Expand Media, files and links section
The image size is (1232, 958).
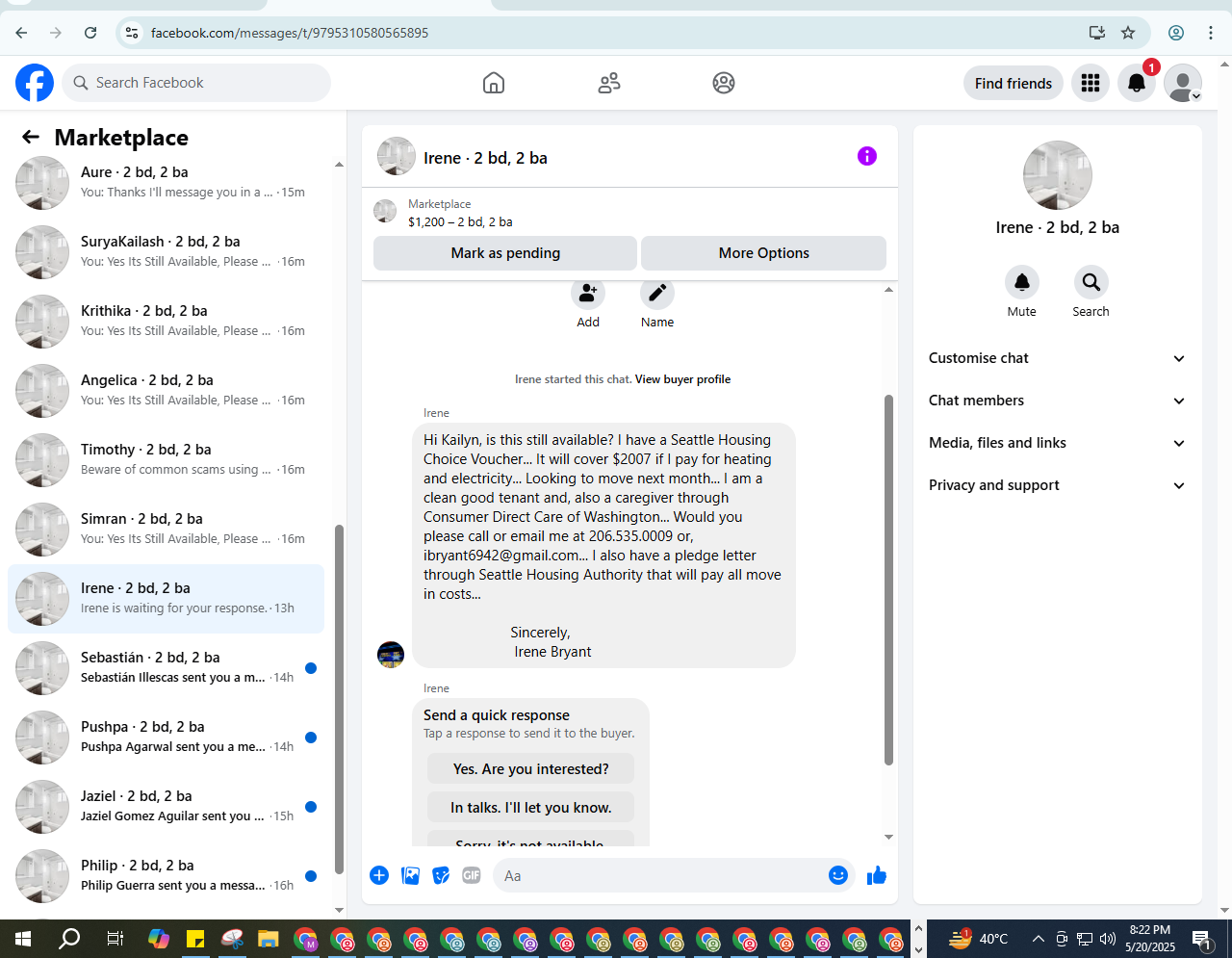[x=1057, y=443]
